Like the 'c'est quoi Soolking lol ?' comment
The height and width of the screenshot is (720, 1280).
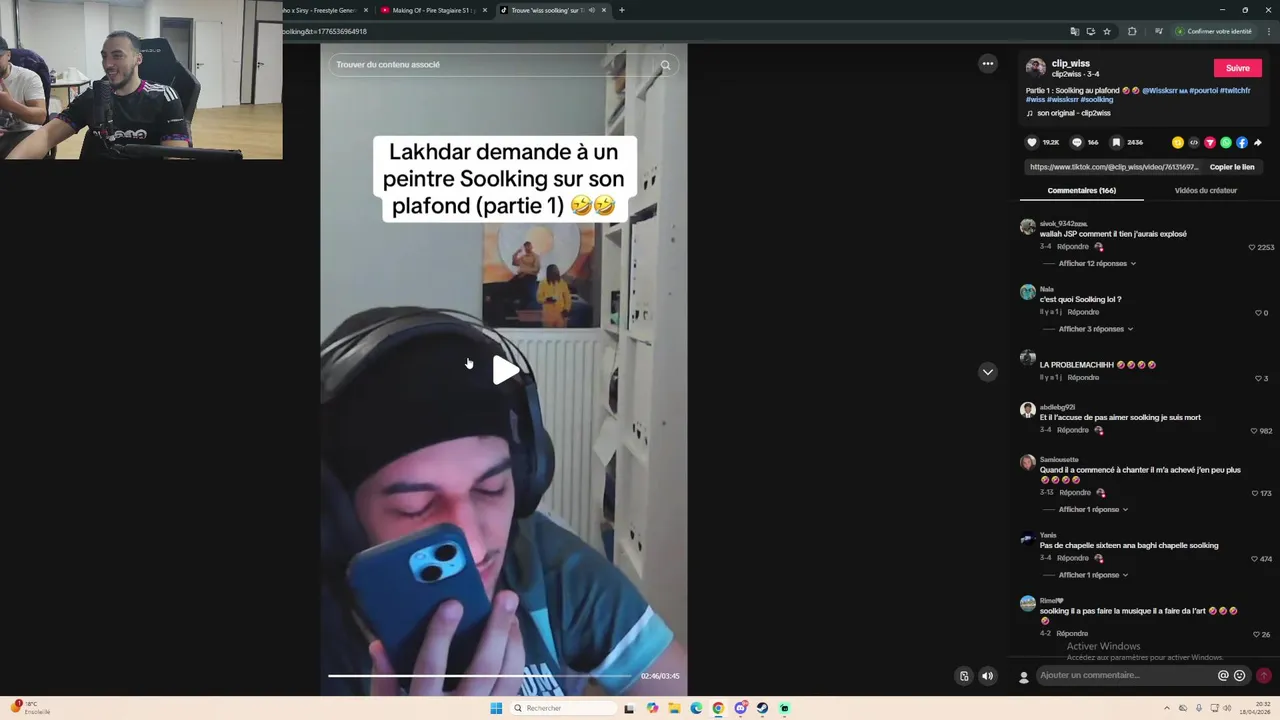[1258, 313]
